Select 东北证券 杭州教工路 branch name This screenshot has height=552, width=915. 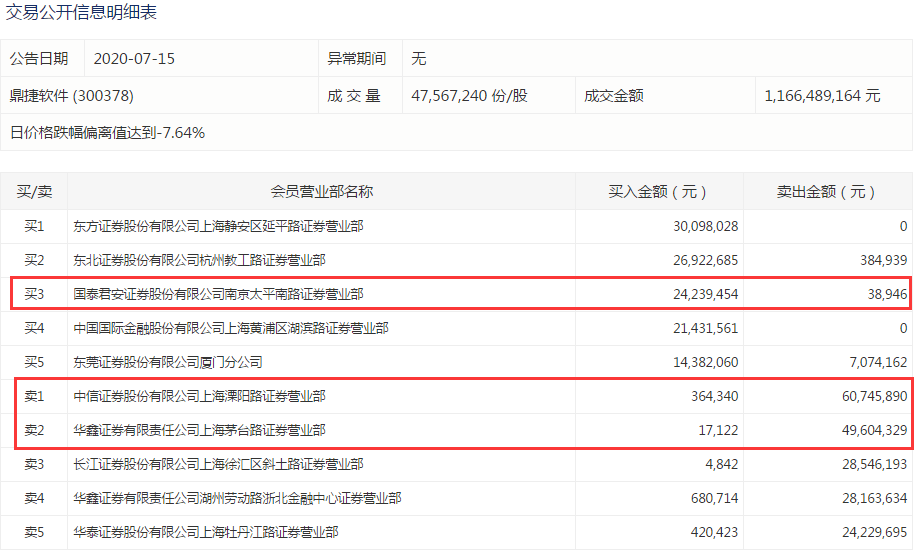click(199, 260)
